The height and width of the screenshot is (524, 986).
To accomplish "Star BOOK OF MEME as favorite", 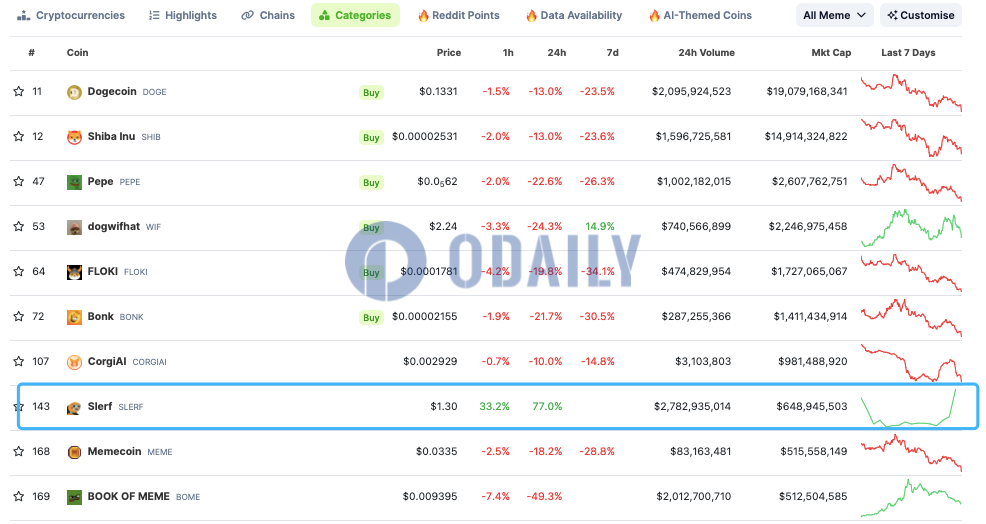I will coord(19,497).
